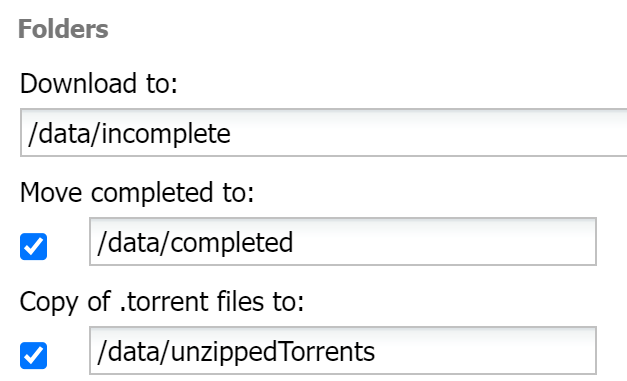Place cursor in the .torrent copy folder field
This screenshot has width=627, height=381.
click(x=343, y=351)
